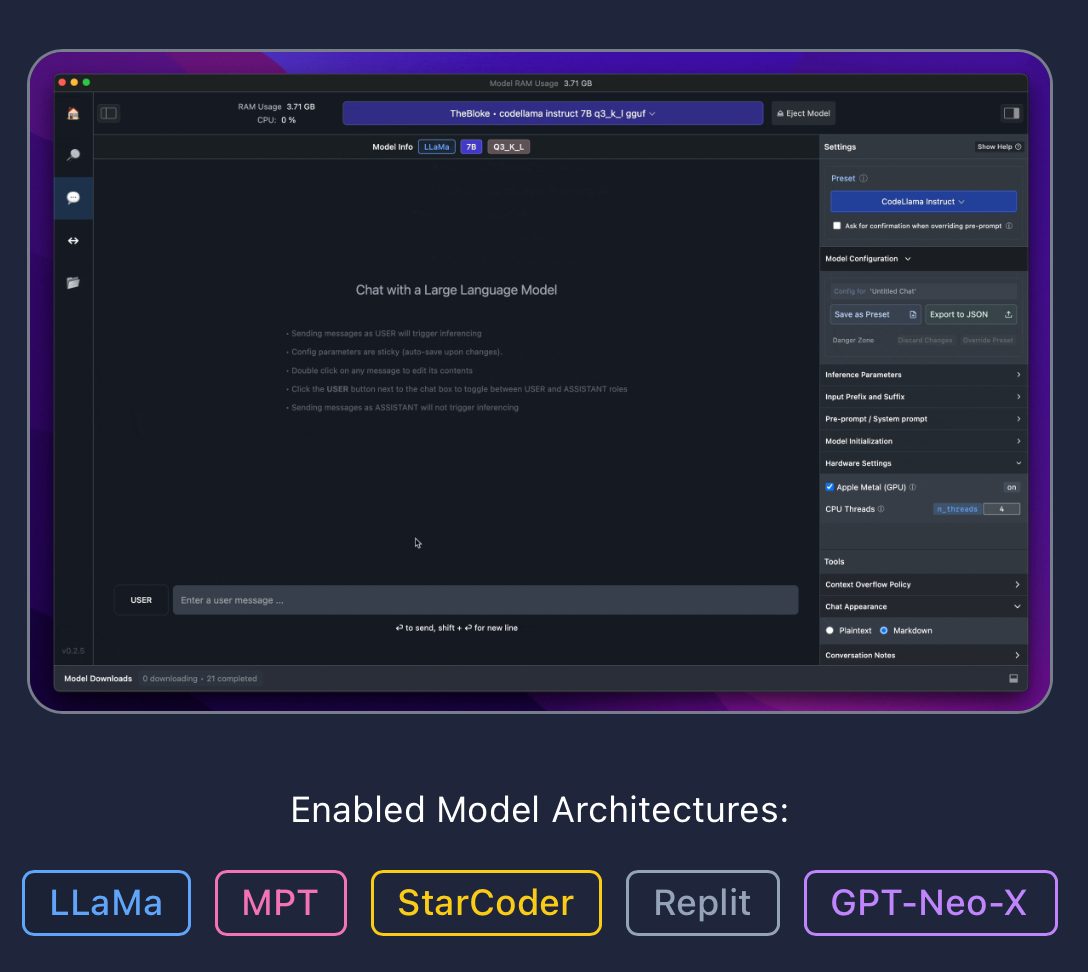Collapse the Model Configuration section
Image resolution: width=1088 pixels, height=972 pixels.
coord(923,259)
